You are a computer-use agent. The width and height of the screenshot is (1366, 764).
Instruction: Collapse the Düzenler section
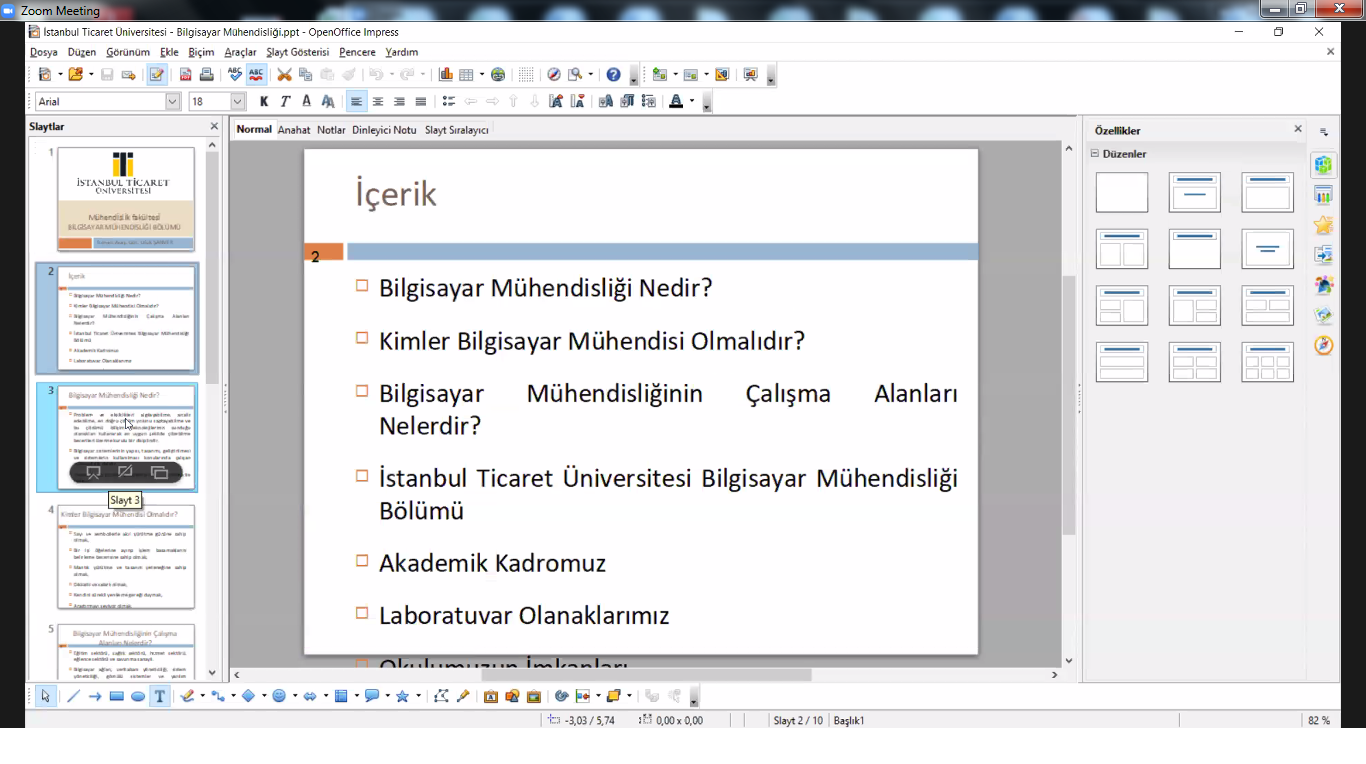(1095, 154)
